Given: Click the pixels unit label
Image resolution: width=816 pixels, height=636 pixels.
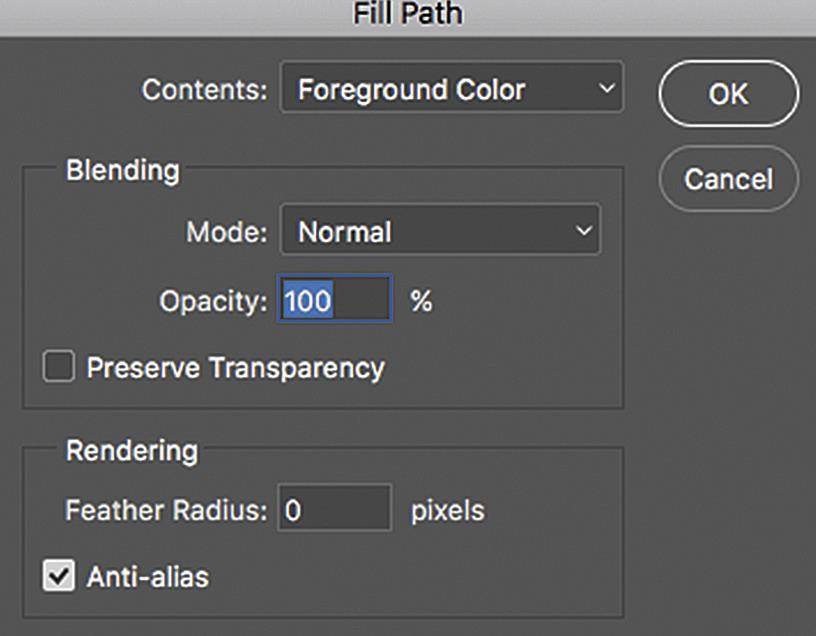Looking at the screenshot, I should tap(448, 511).
